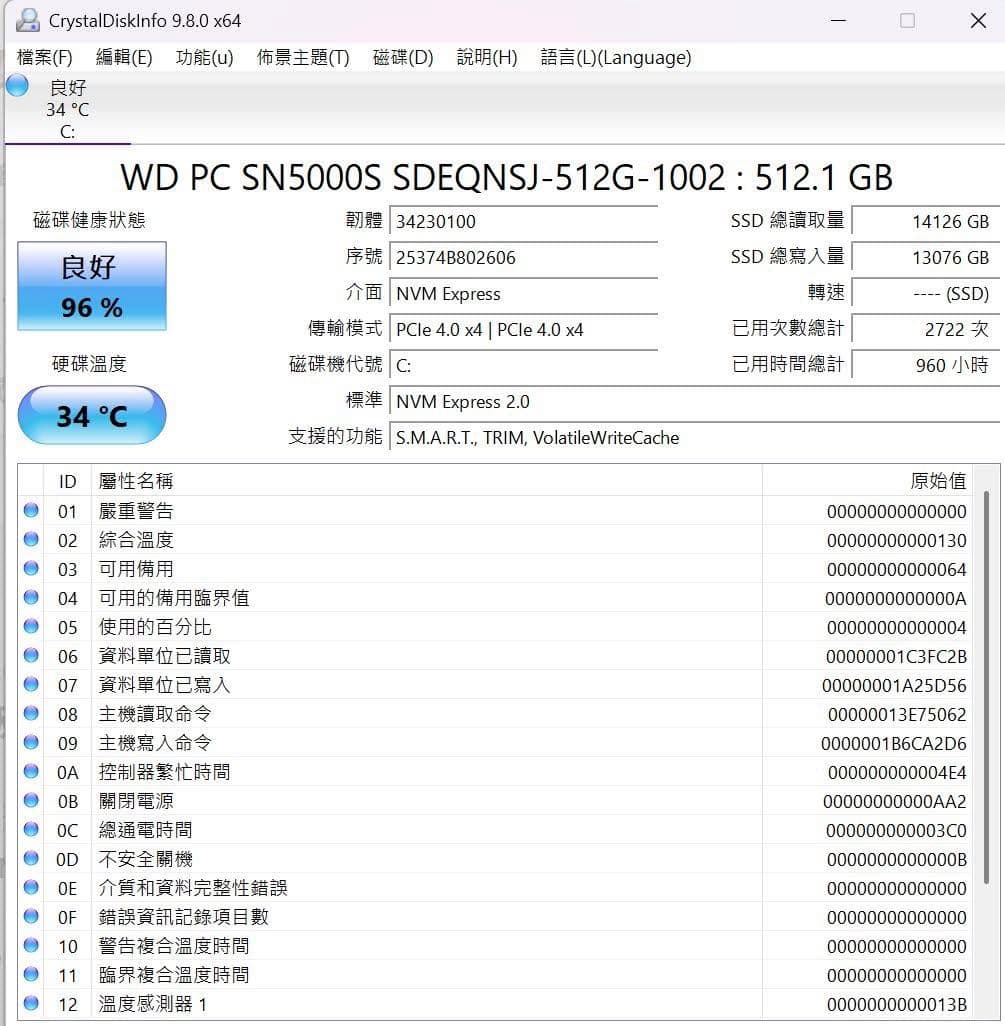
Task: Click the 序號 serial number field
Action: 523,257
